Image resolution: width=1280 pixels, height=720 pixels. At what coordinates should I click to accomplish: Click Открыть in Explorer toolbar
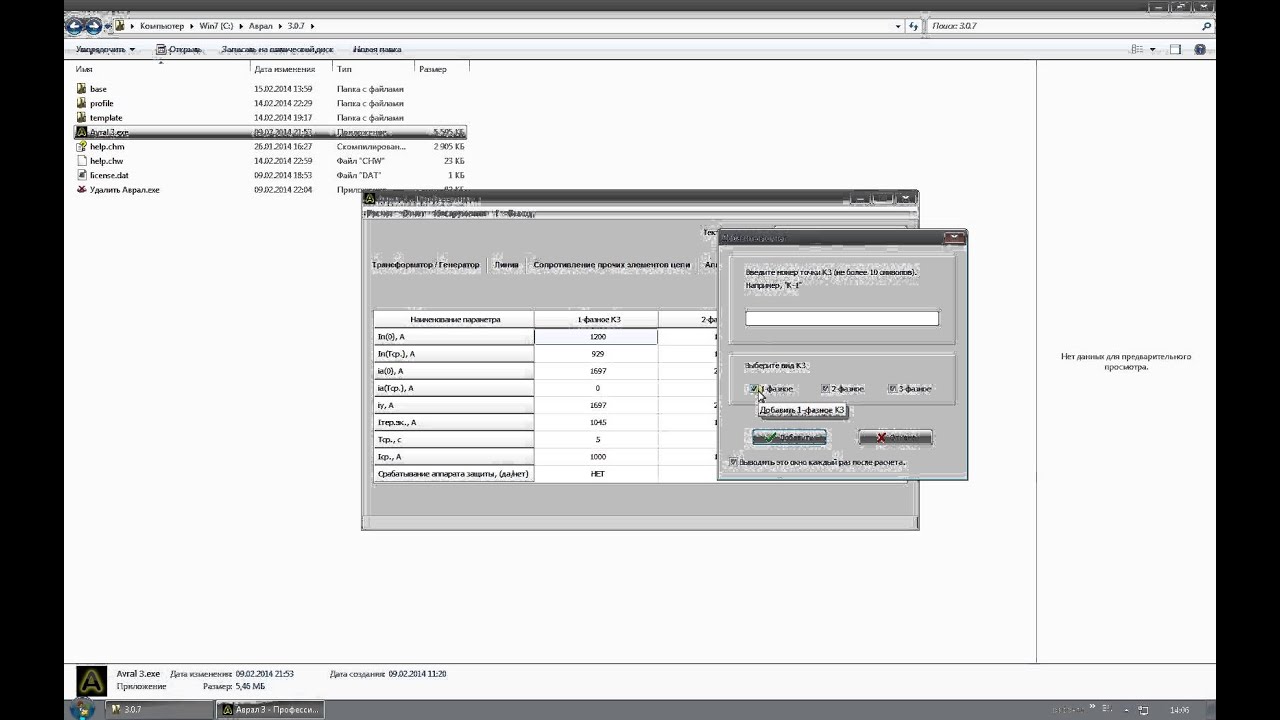point(179,49)
